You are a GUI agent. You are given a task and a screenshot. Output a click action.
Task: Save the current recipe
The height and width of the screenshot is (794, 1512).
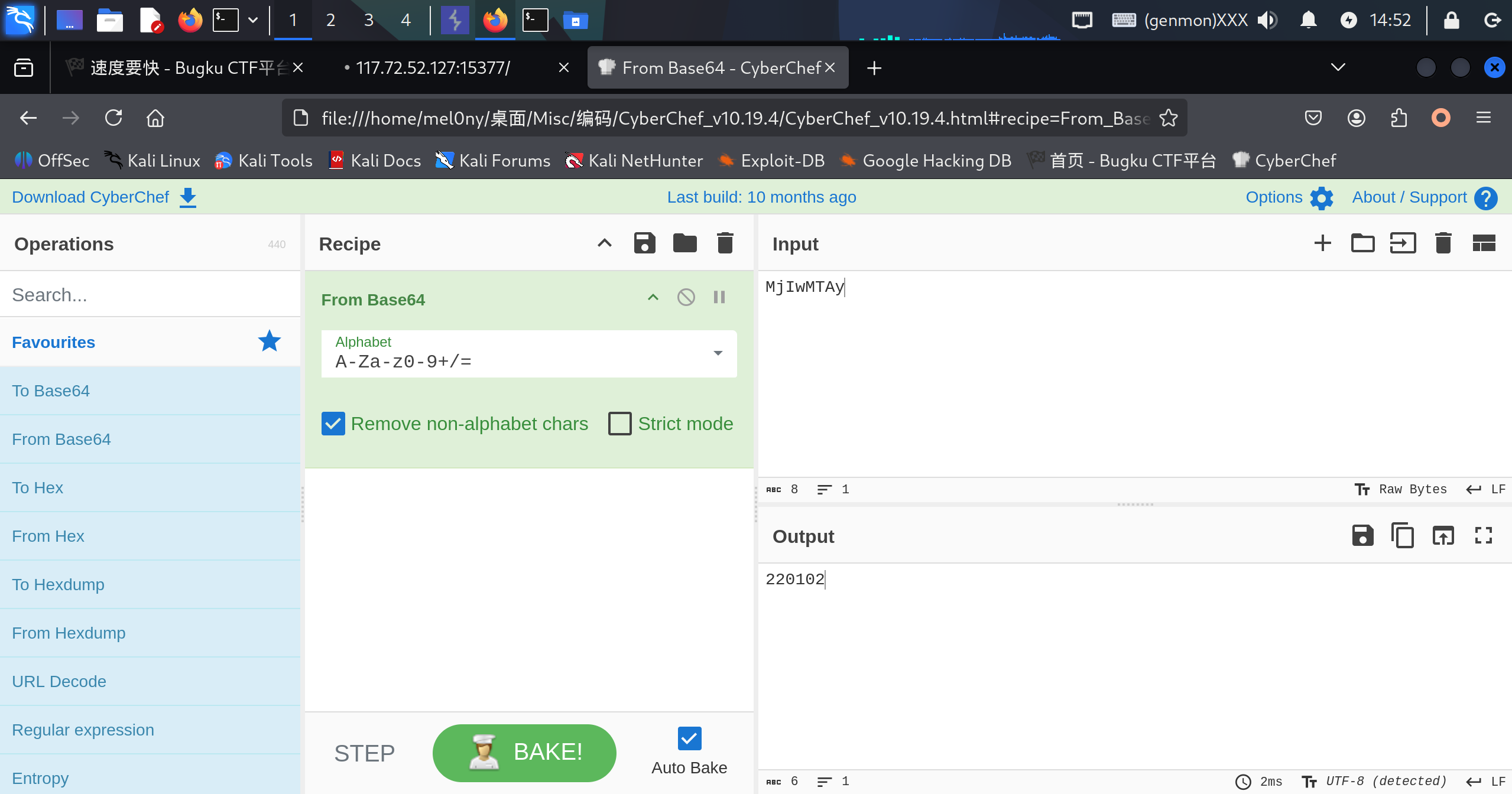click(x=644, y=243)
